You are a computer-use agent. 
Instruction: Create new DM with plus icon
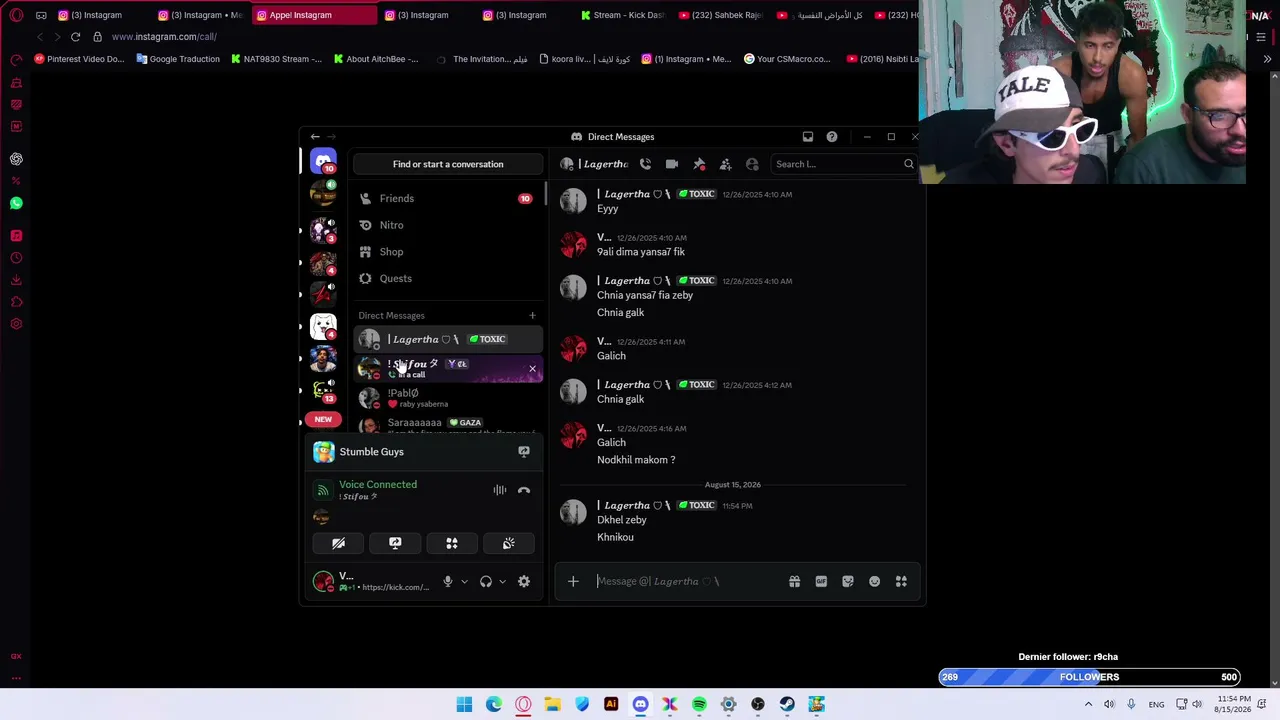(x=532, y=316)
